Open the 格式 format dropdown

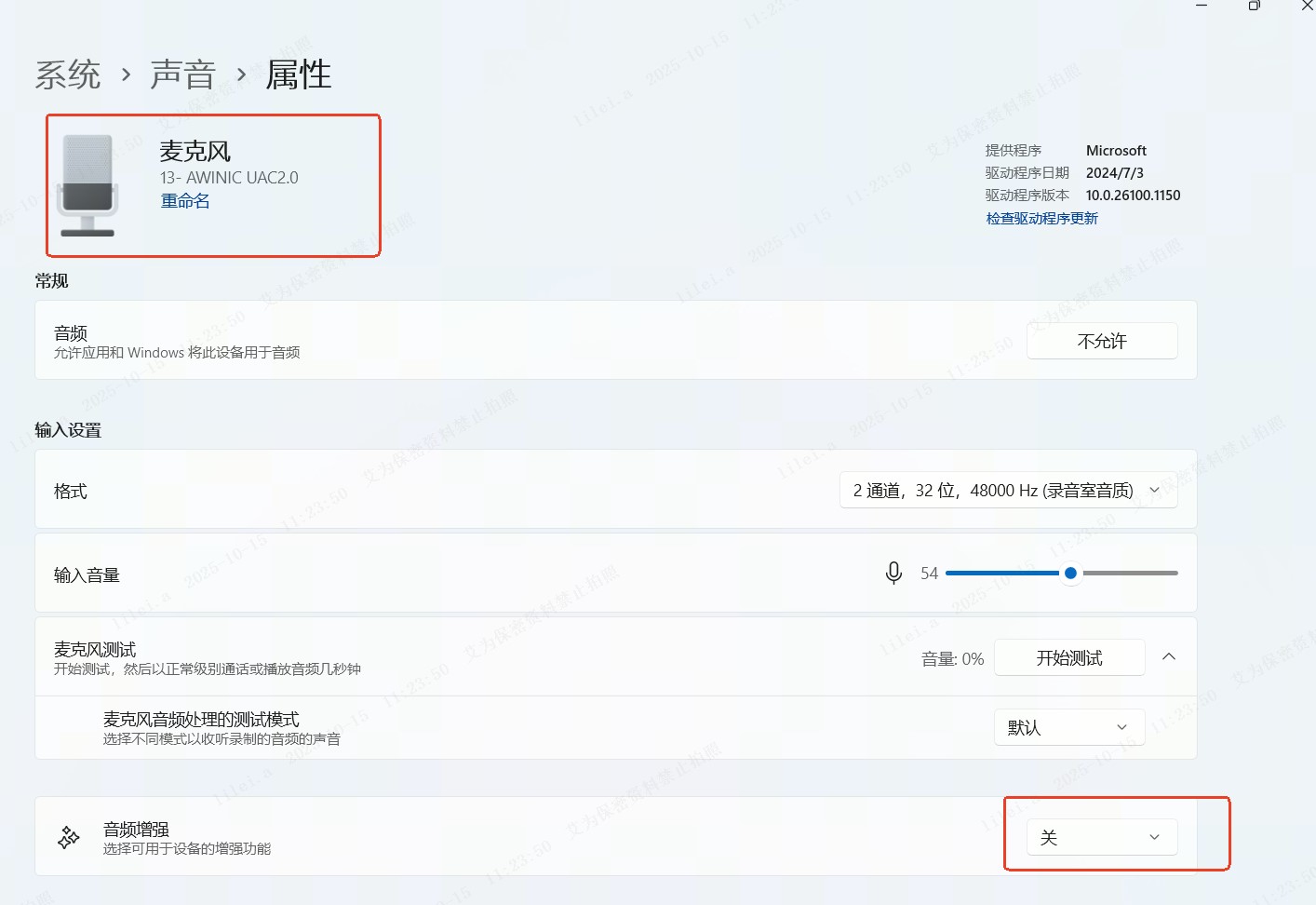pos(1008,491)
